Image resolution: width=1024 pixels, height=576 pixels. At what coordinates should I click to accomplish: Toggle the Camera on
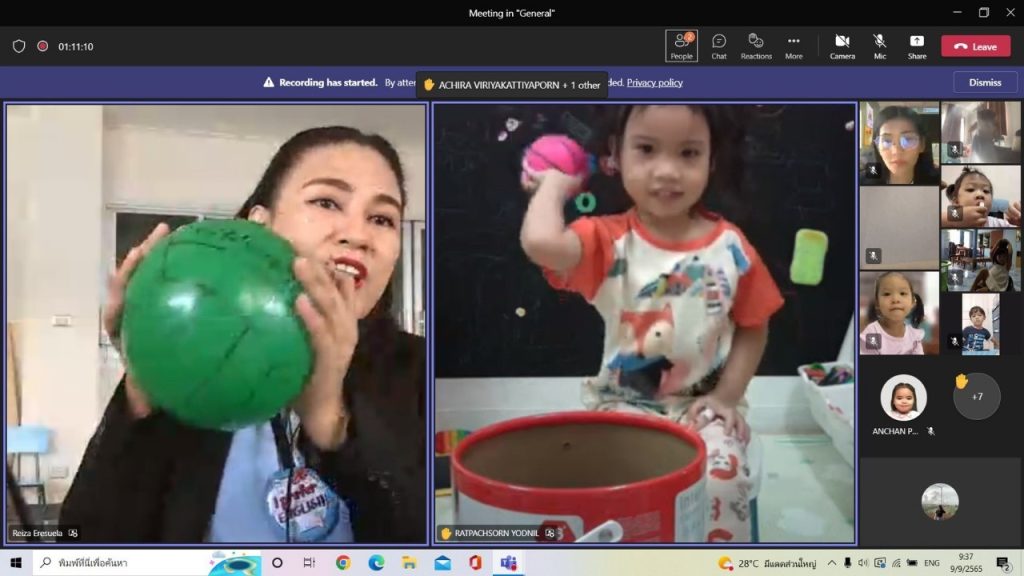click(x=842, y=46)
